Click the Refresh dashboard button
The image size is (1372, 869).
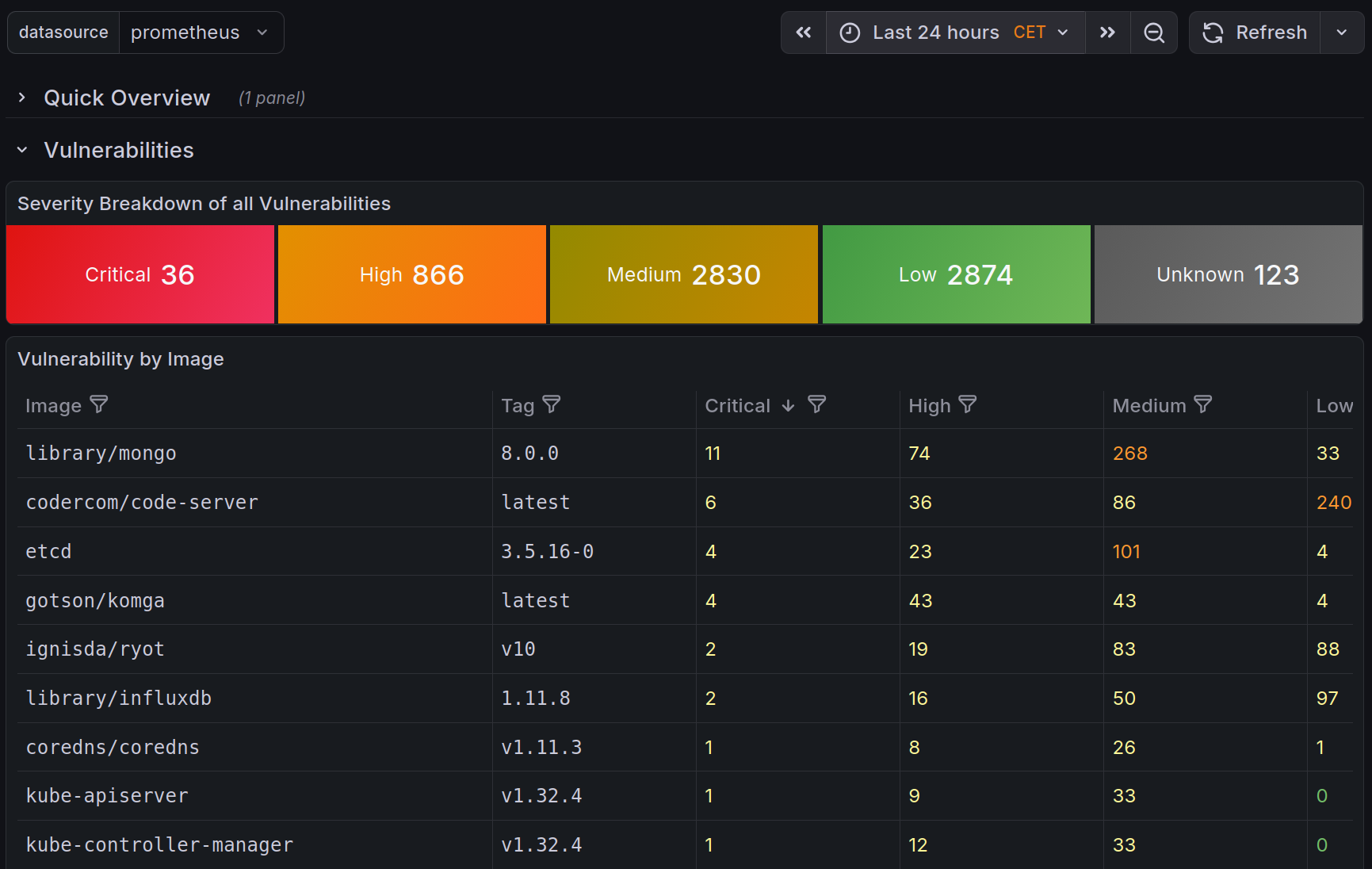[x=1255, y=33]
